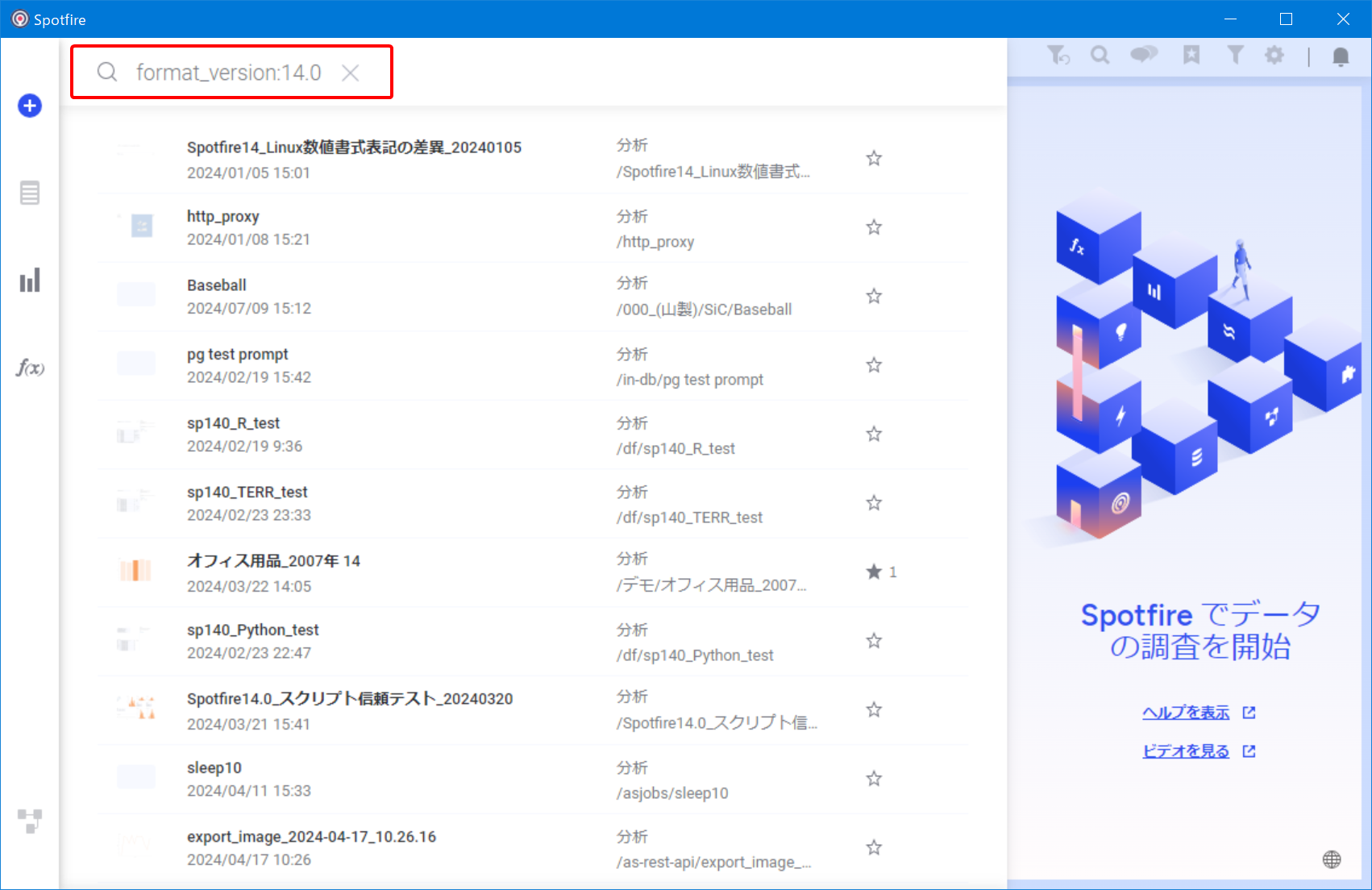
Task: Click the path /df/sp140_Python_test
Action: [x=695, y=655]
